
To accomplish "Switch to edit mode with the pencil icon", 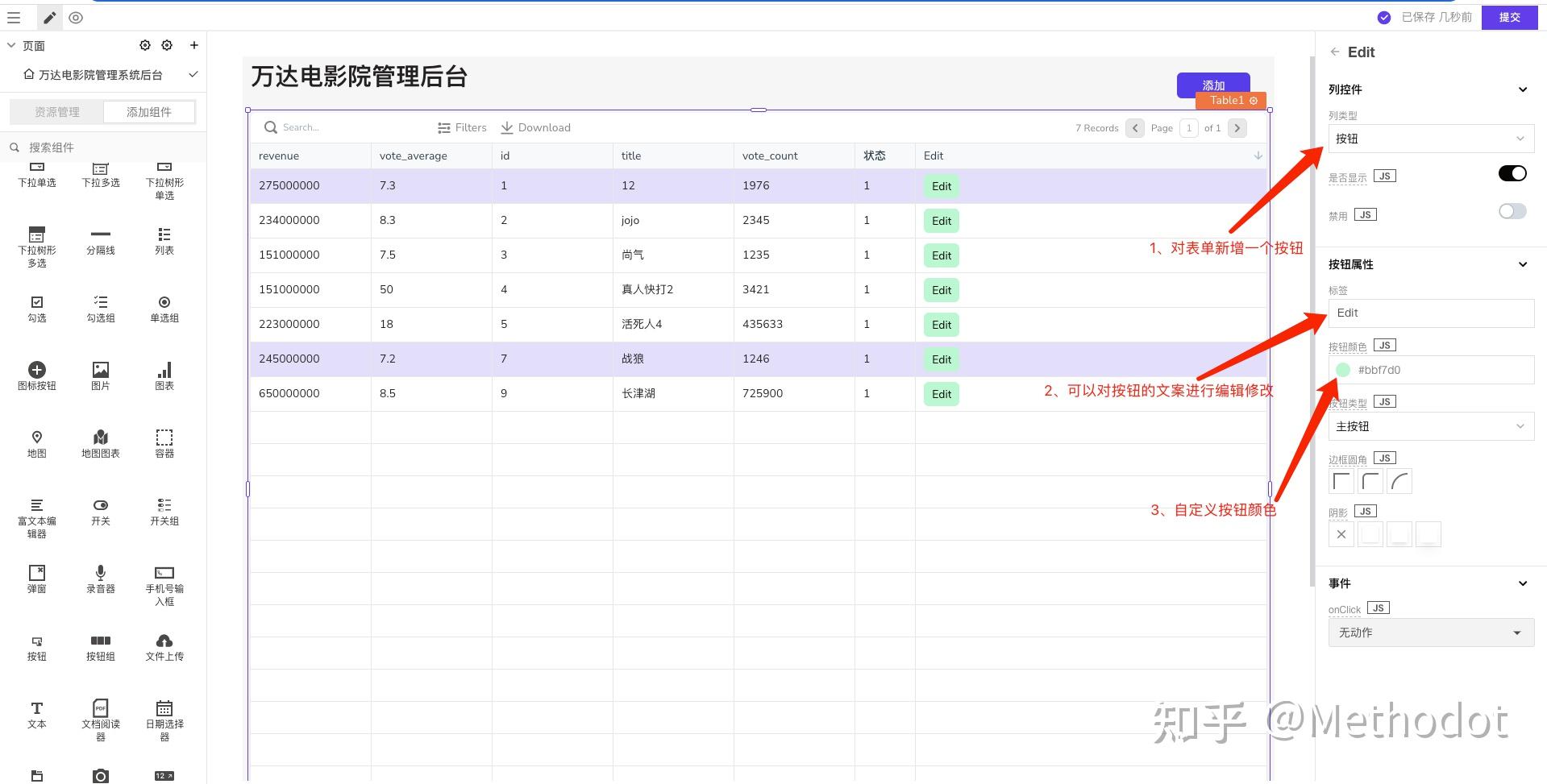I will 49,18.
